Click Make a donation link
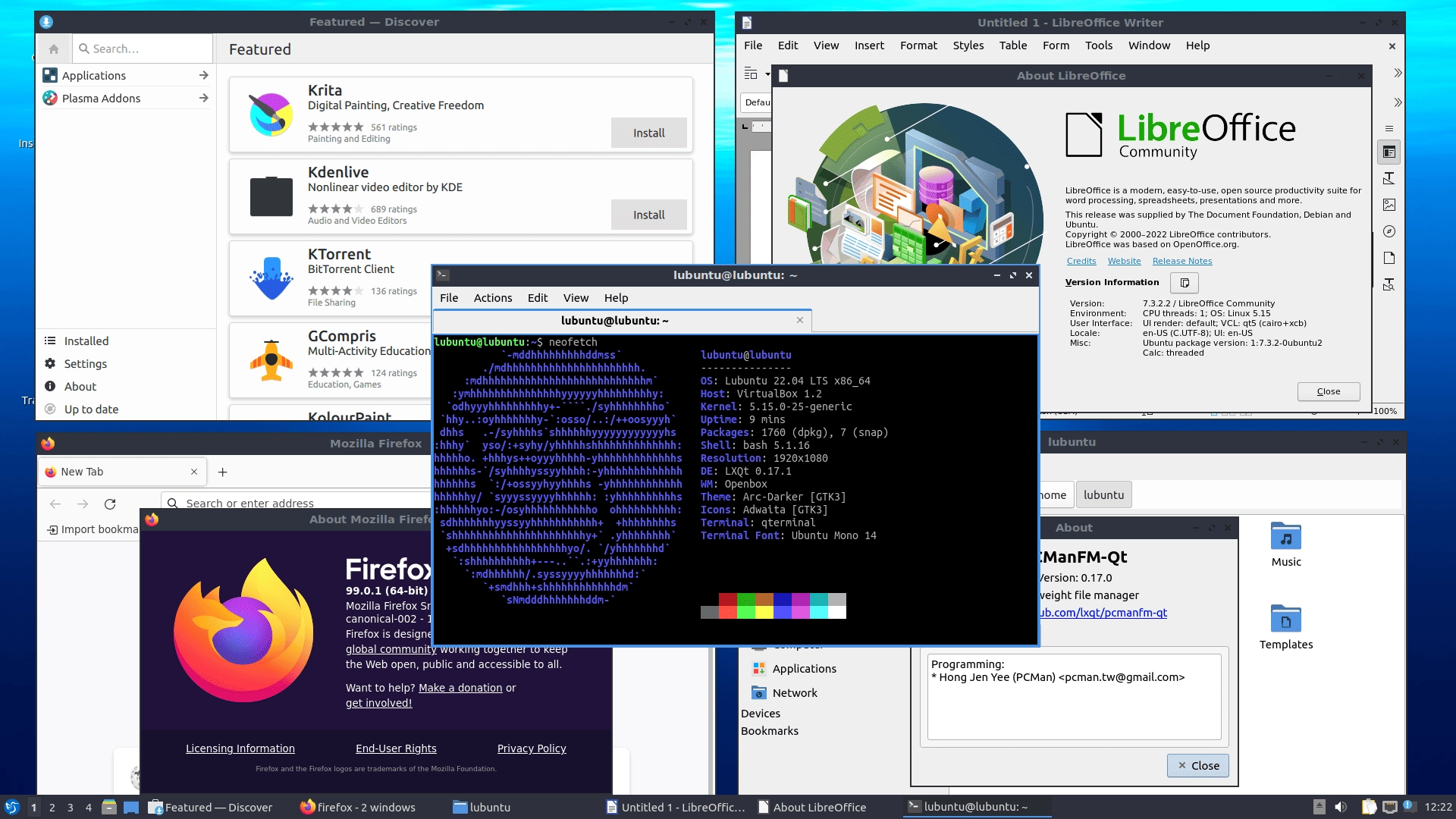 460,688
